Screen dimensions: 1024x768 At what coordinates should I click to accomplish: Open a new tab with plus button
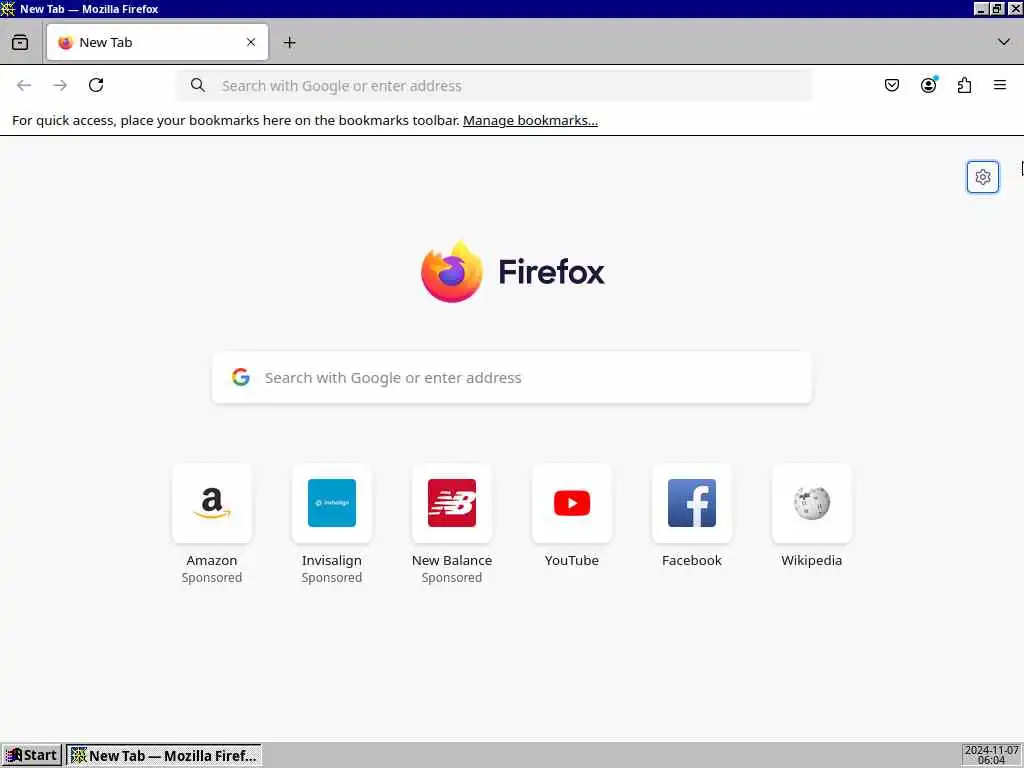point(289,42)
